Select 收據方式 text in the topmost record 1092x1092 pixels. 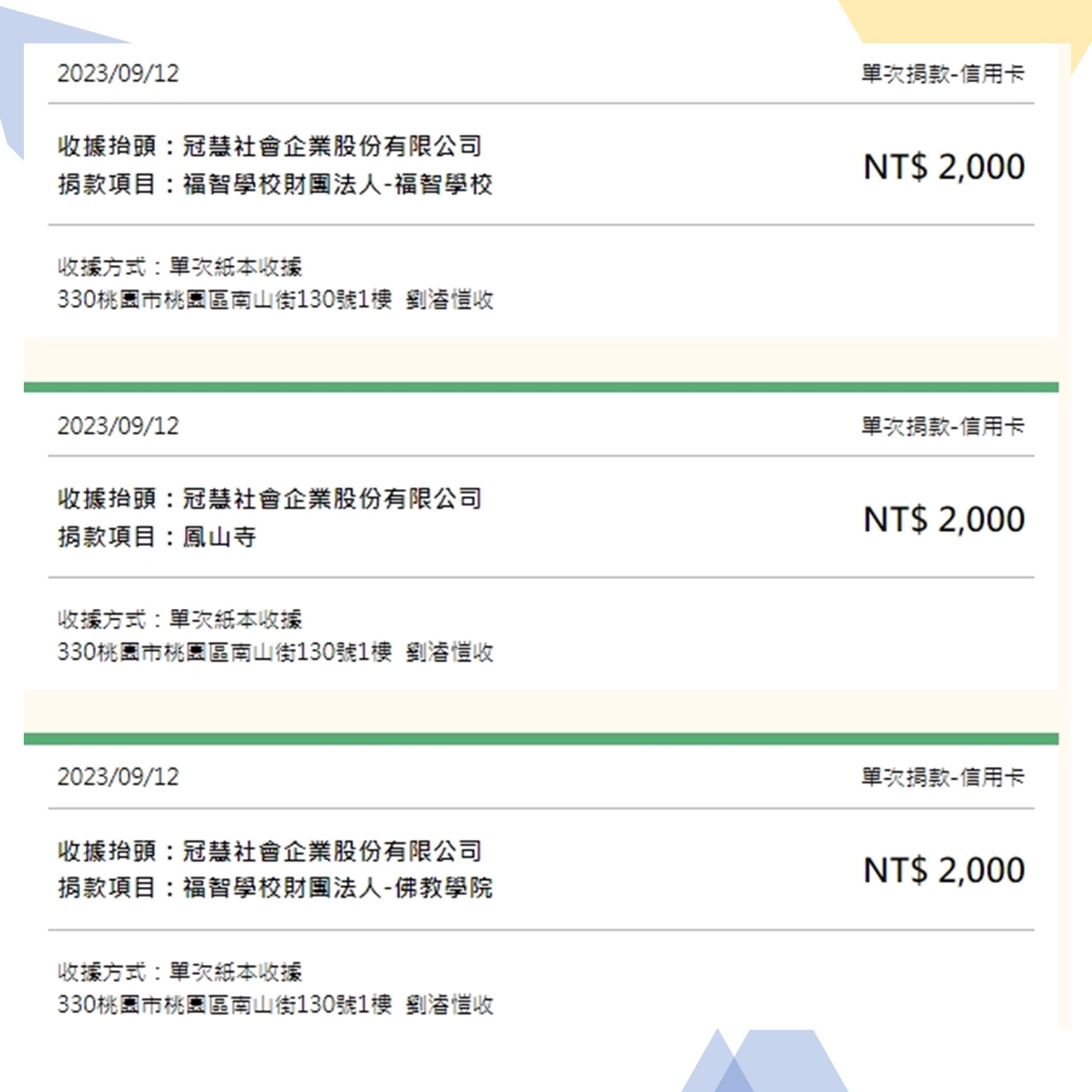(x=180, y=266)
